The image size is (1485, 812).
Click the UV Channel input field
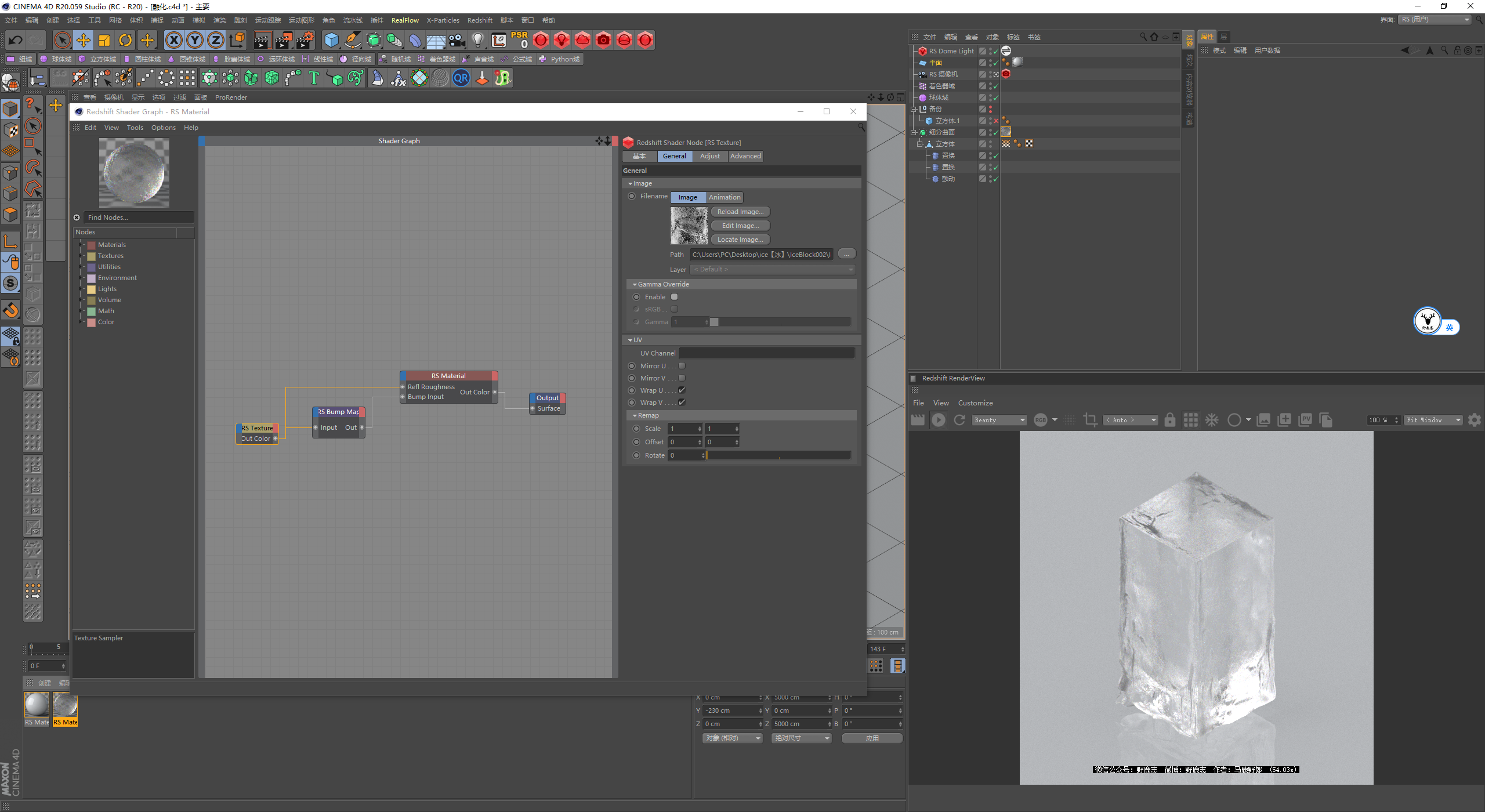(x=767, y=353)
